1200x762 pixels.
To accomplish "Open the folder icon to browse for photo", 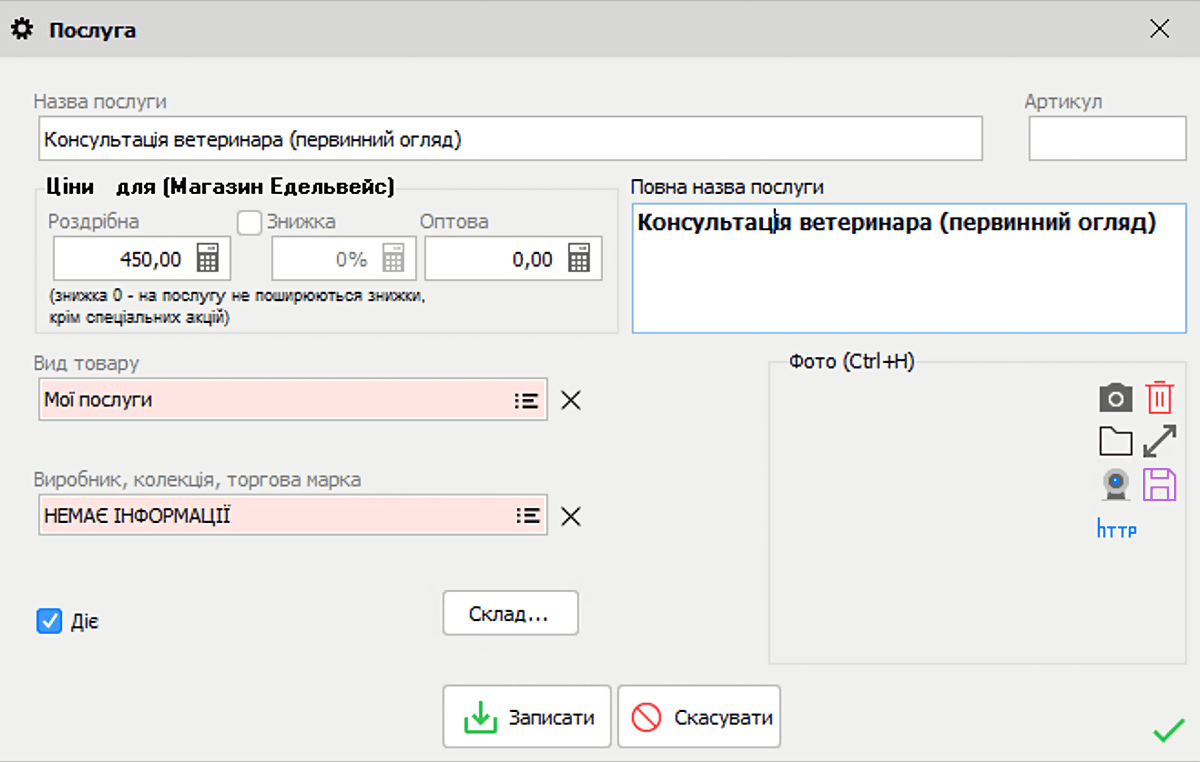I will (x=1115, y=441).
